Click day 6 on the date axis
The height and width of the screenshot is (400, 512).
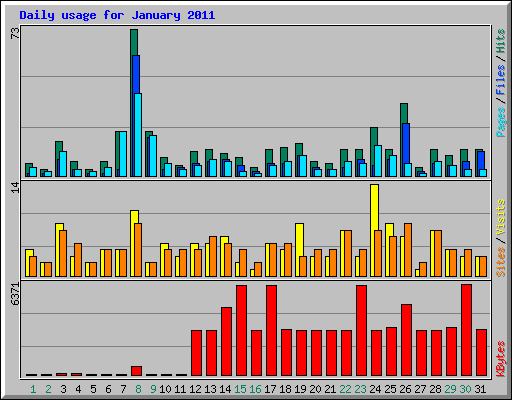(x=108, y=389)
